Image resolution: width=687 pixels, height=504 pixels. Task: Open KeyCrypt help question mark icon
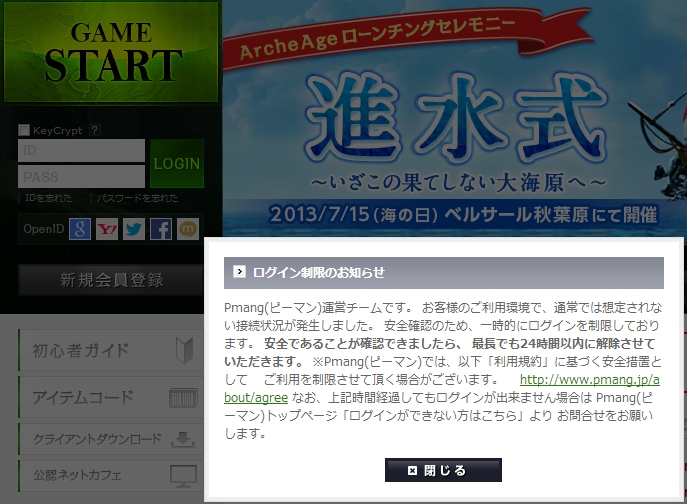96,130
